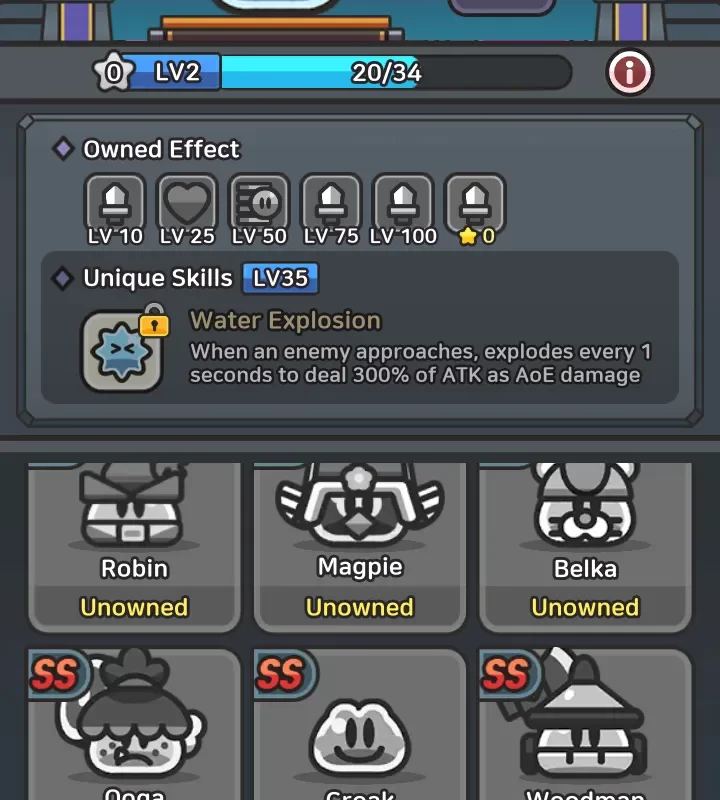Tap the LV2 level label
This screenshot has height=800, width=720.
pos(177,72)
